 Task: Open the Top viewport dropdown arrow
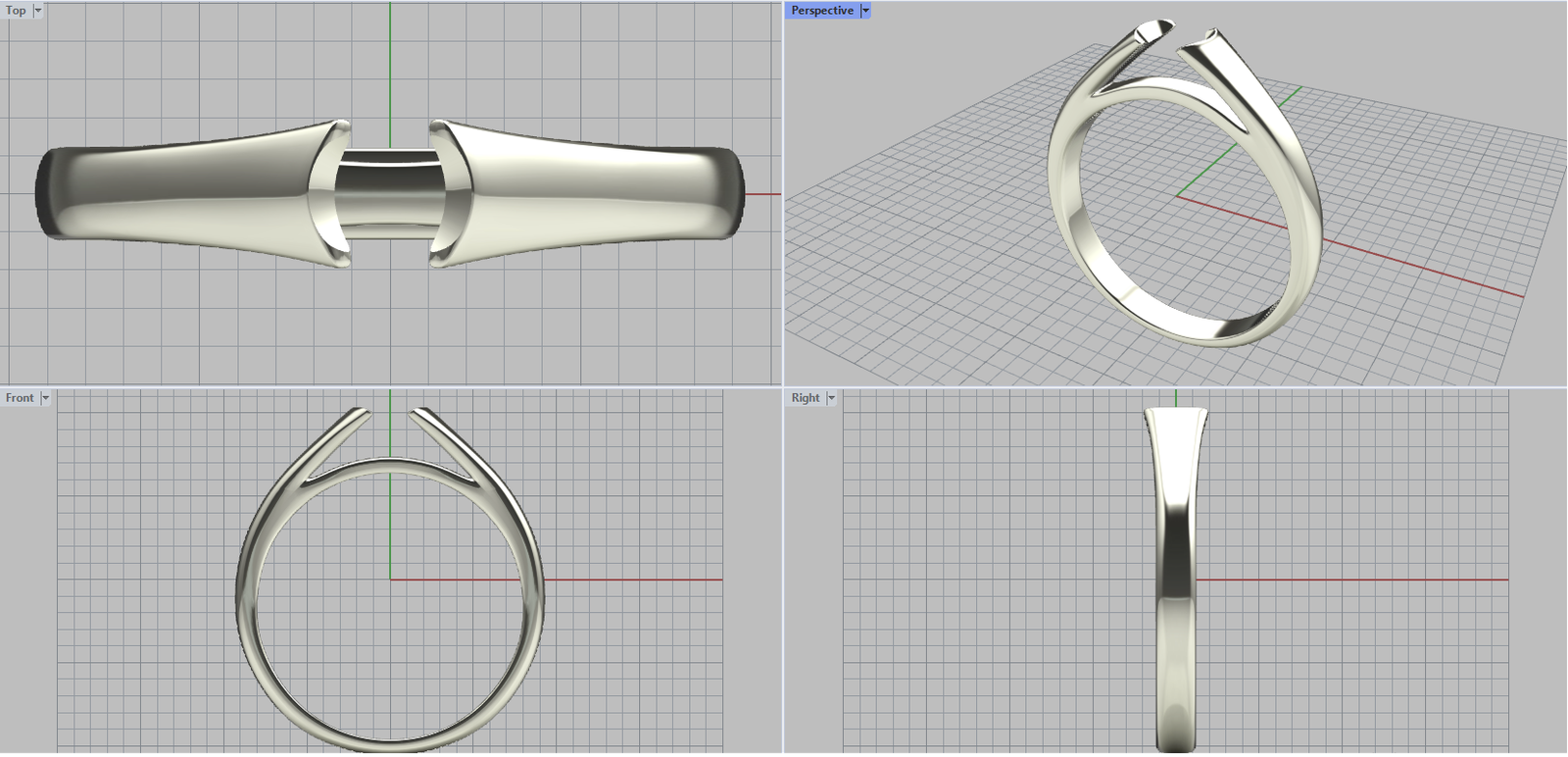coord(38,11)
